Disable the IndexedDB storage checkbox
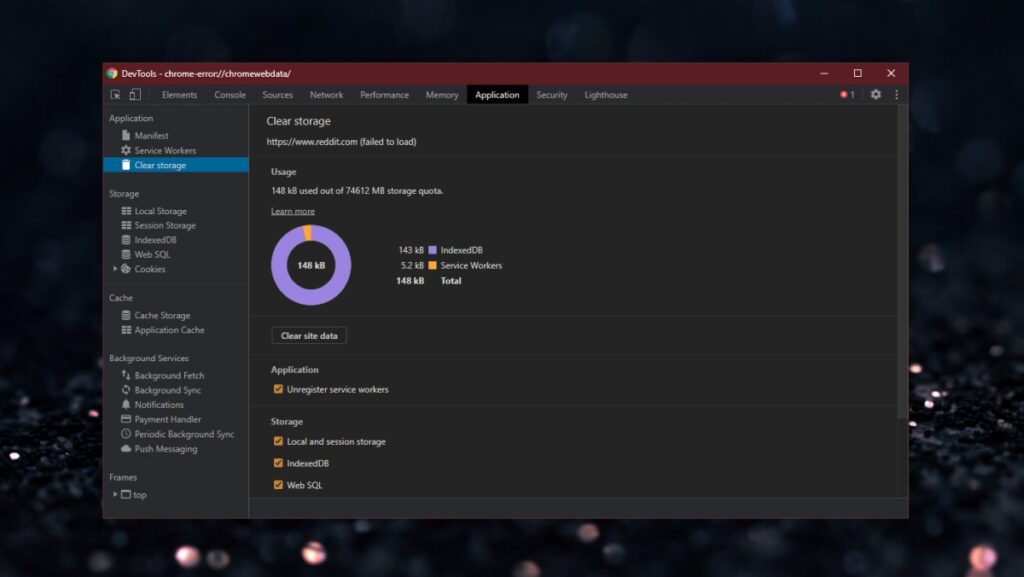 pos(278,463)
